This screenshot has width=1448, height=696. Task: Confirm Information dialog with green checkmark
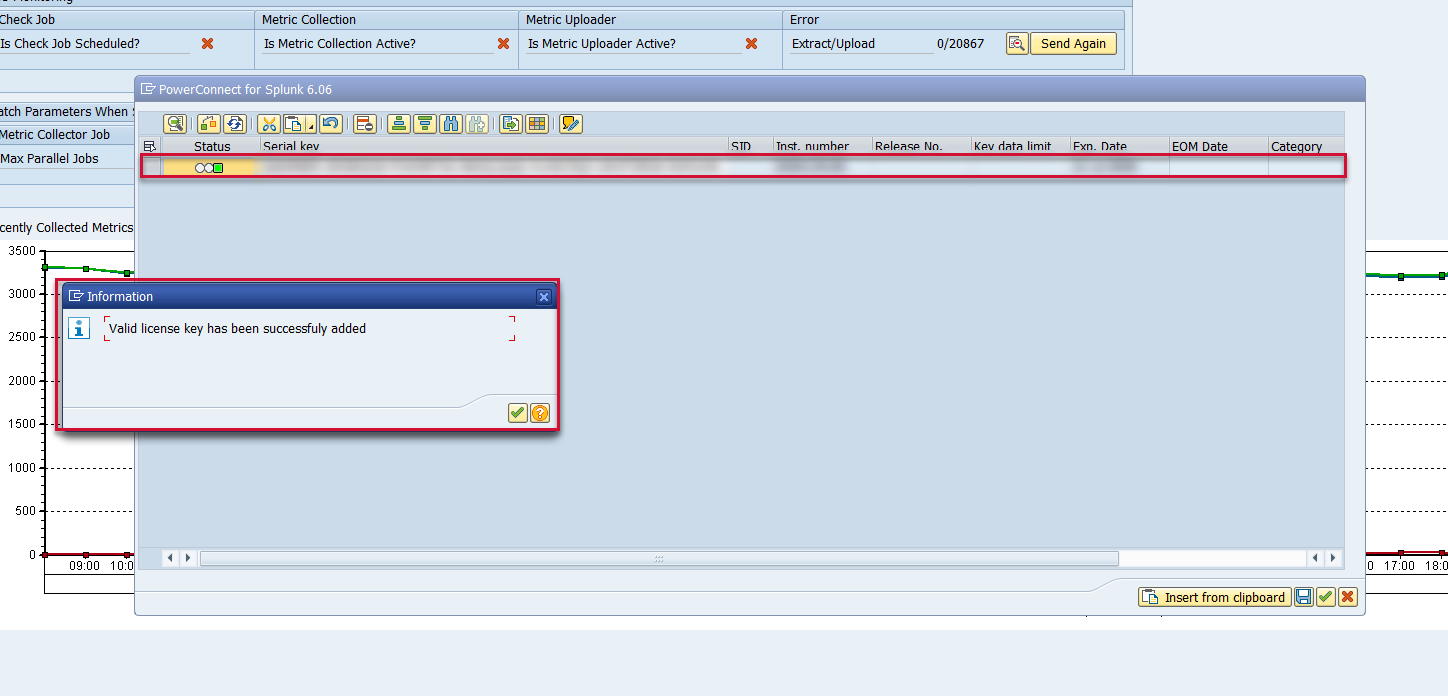[x=517, y=413]
